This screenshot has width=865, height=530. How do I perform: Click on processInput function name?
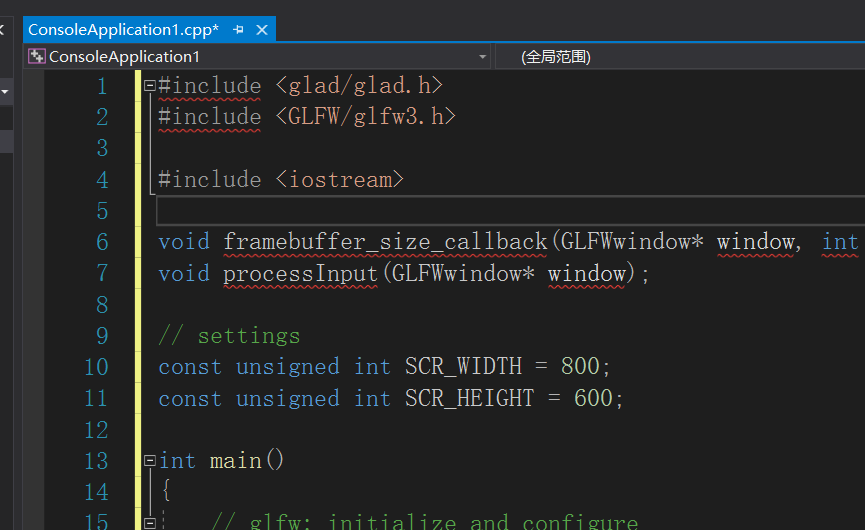300,274
